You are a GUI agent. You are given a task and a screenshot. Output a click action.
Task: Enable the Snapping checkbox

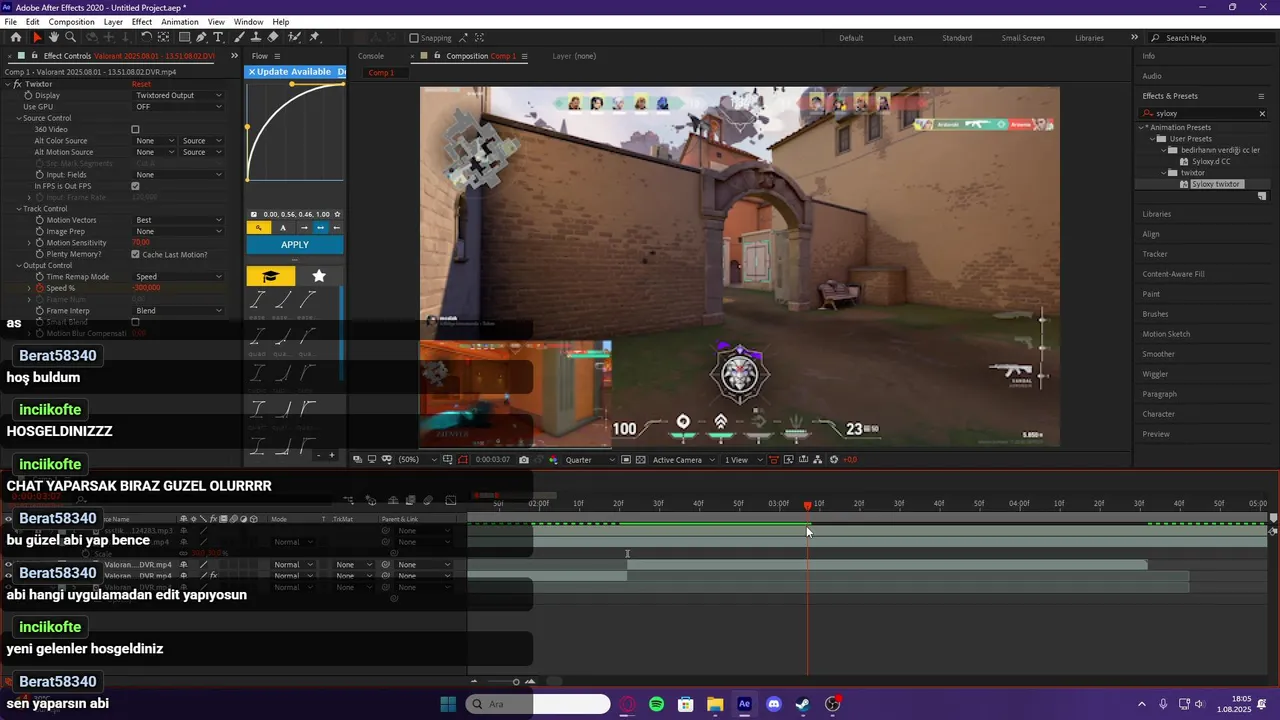[414, 38]
